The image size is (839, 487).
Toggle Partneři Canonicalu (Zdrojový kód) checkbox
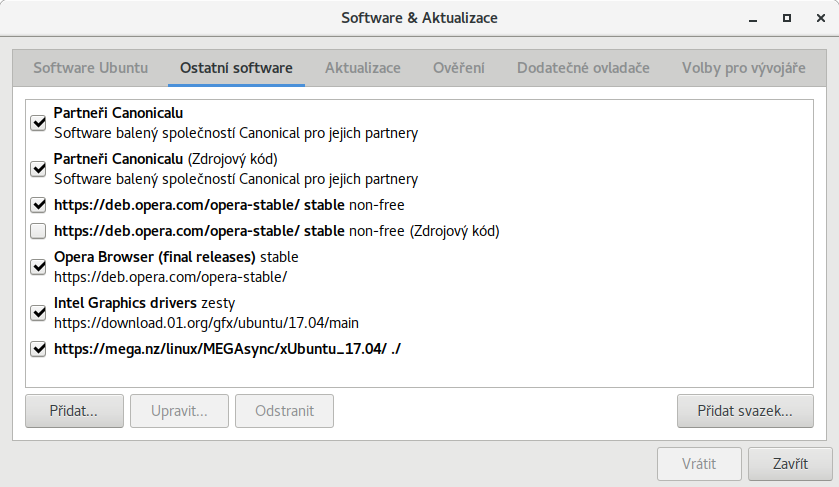coord(39,169)
